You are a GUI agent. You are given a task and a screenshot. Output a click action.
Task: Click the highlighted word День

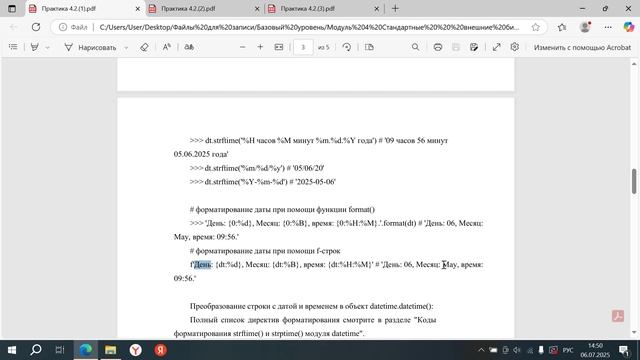point(202,264)
